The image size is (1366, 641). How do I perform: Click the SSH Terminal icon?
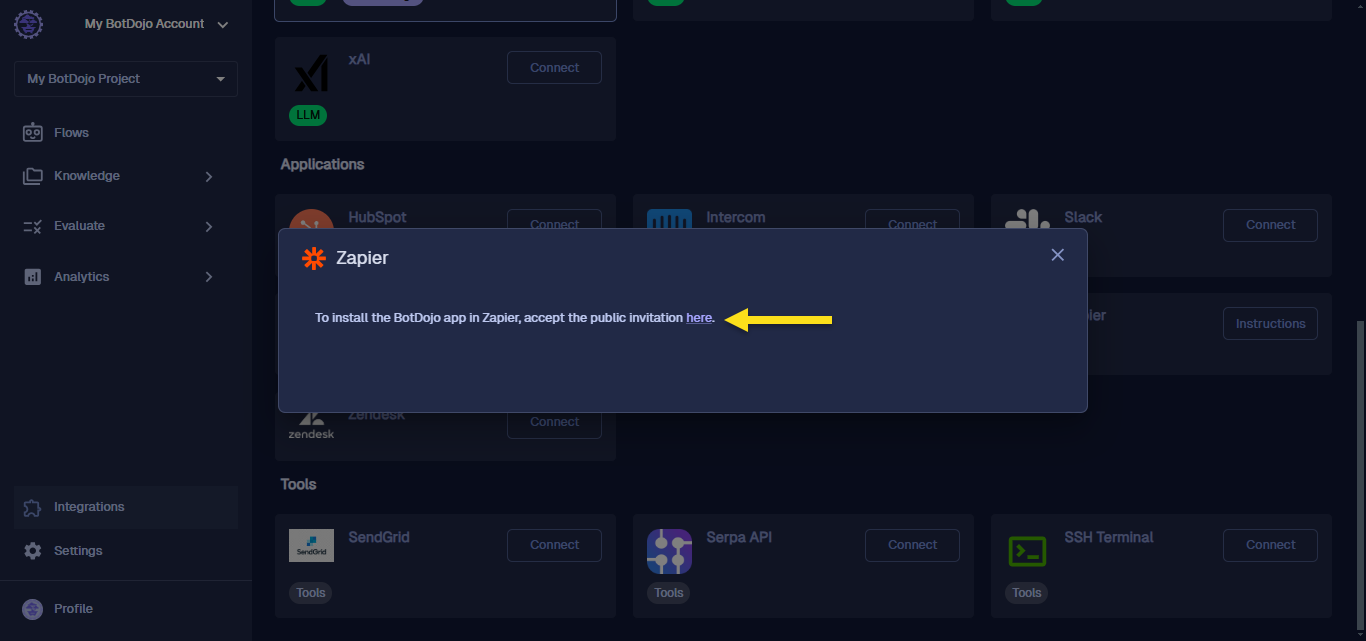[x=1027, y=551]
